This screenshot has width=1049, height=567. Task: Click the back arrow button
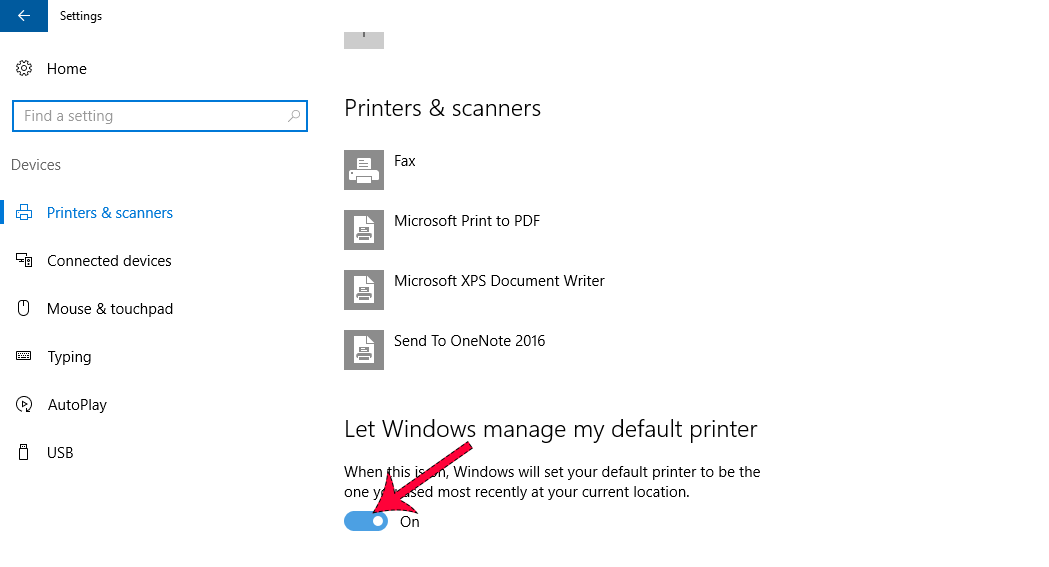23,15
